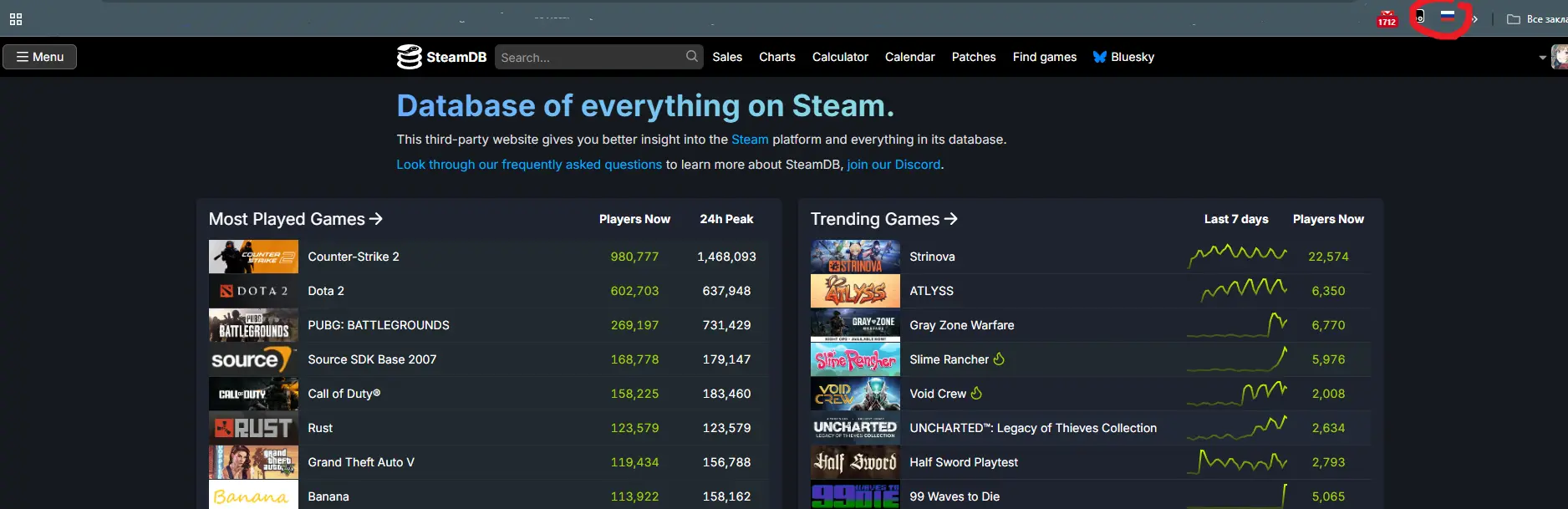Open the Patches menu item

(x=974, y=57)
